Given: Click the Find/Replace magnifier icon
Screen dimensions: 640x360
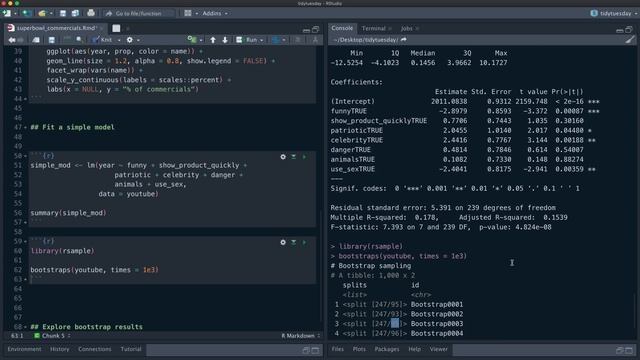Looking at the screenshot, I should click(79, 40).
